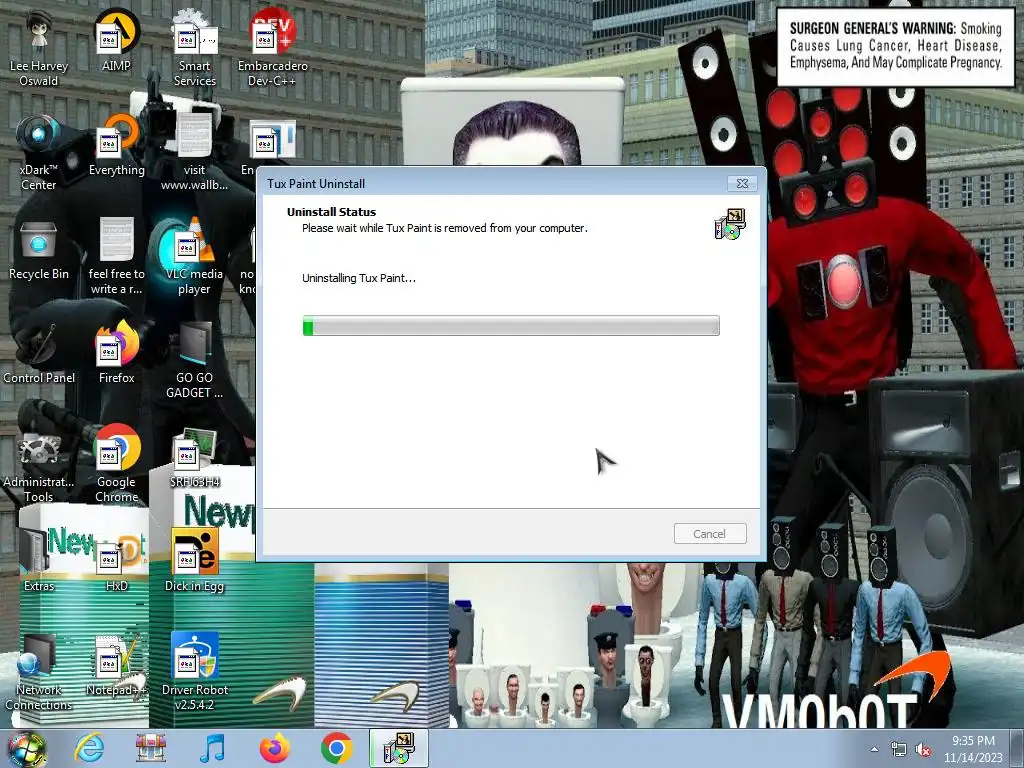Click the 'Uninstalling Tux Paint...' status text
The width and height of the screenshot is (1024, 768).
359,278
